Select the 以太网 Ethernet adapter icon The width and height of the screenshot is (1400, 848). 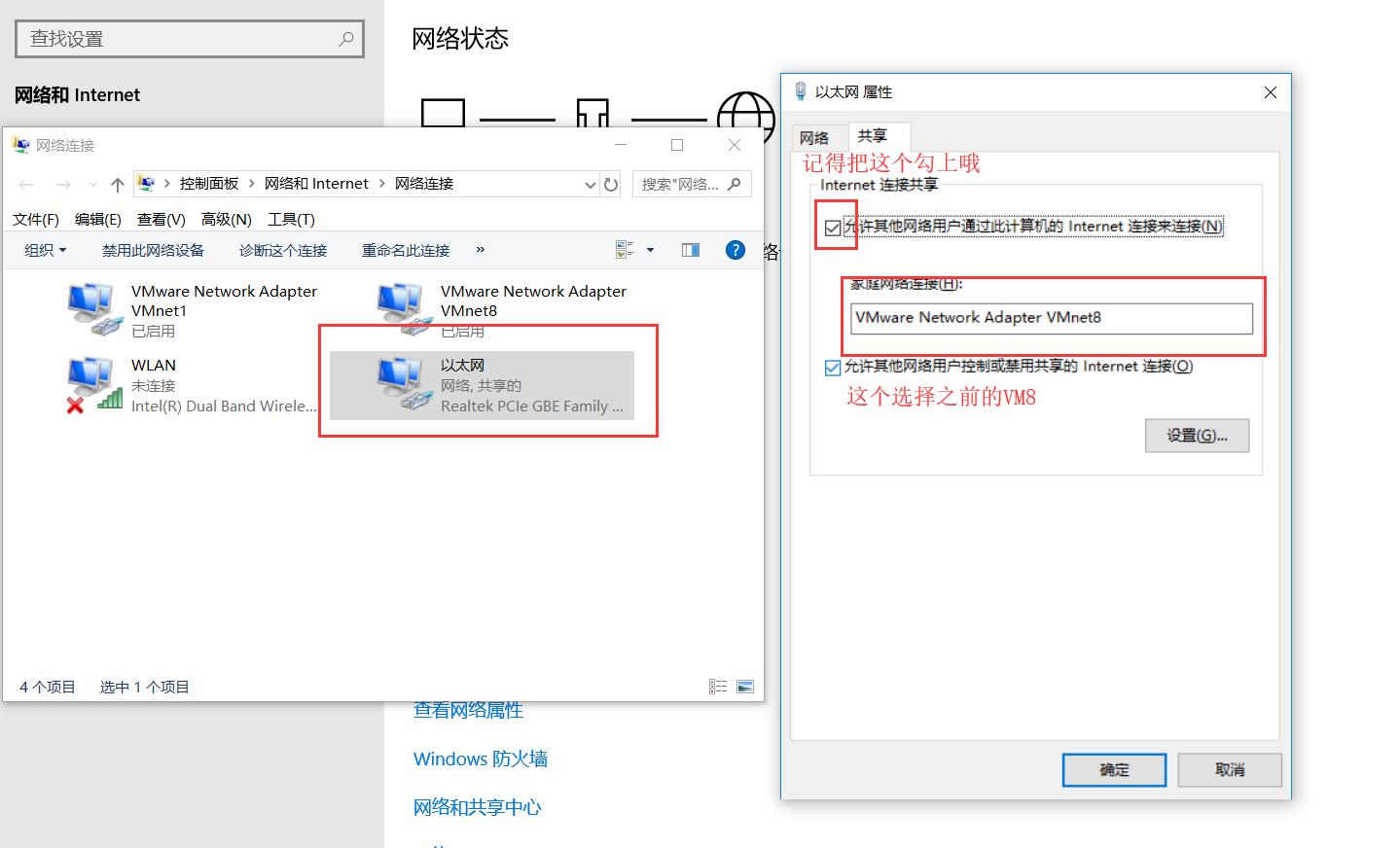pyautogui.click(x=404, y=383)
